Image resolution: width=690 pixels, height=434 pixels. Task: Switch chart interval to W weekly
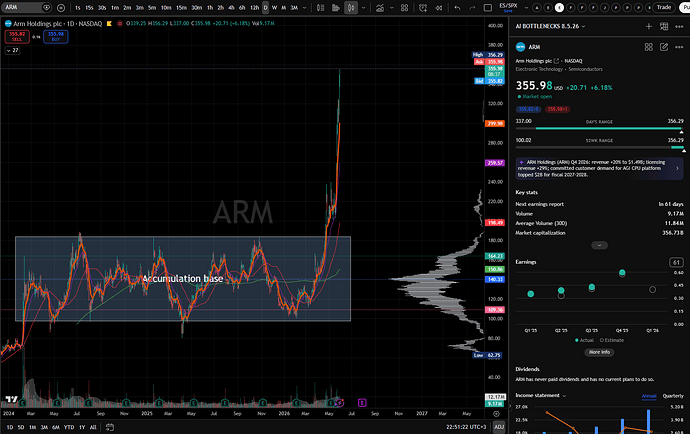(275, 7)
